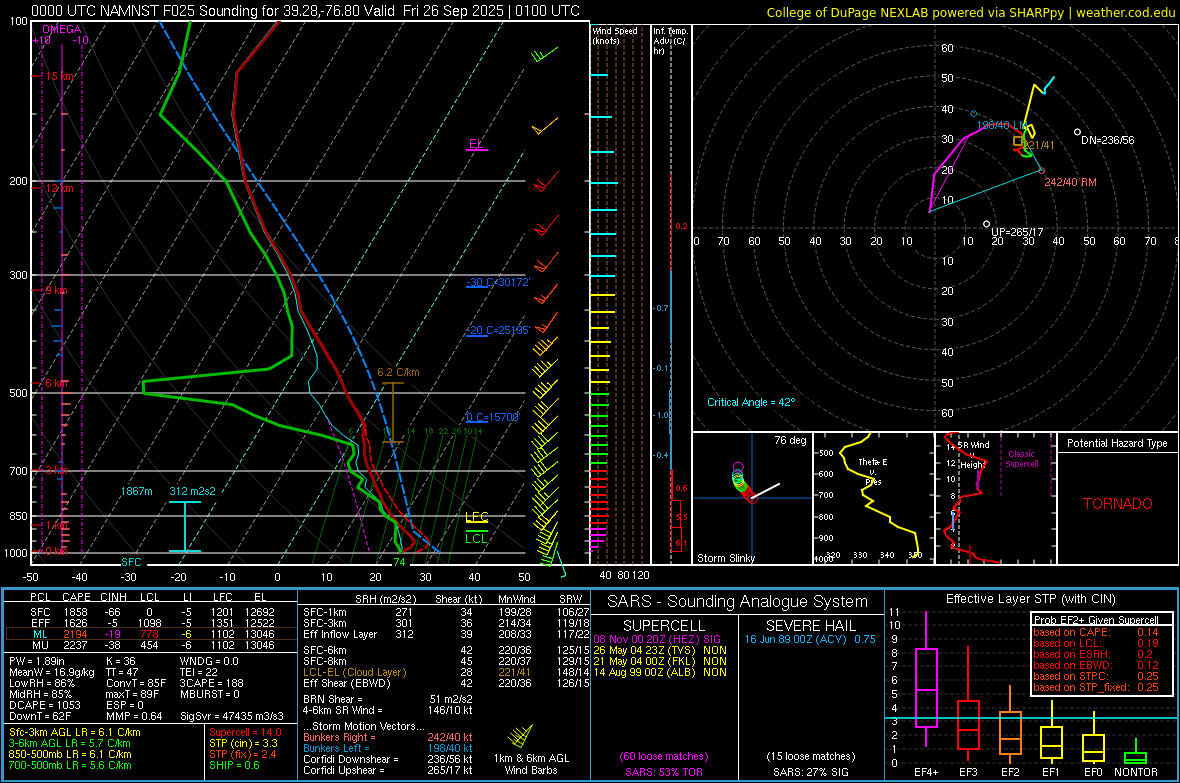Viewport: 1180px width, 783px height.
Task: Click the PW = 1.89in value
Action: click(37, 661)
